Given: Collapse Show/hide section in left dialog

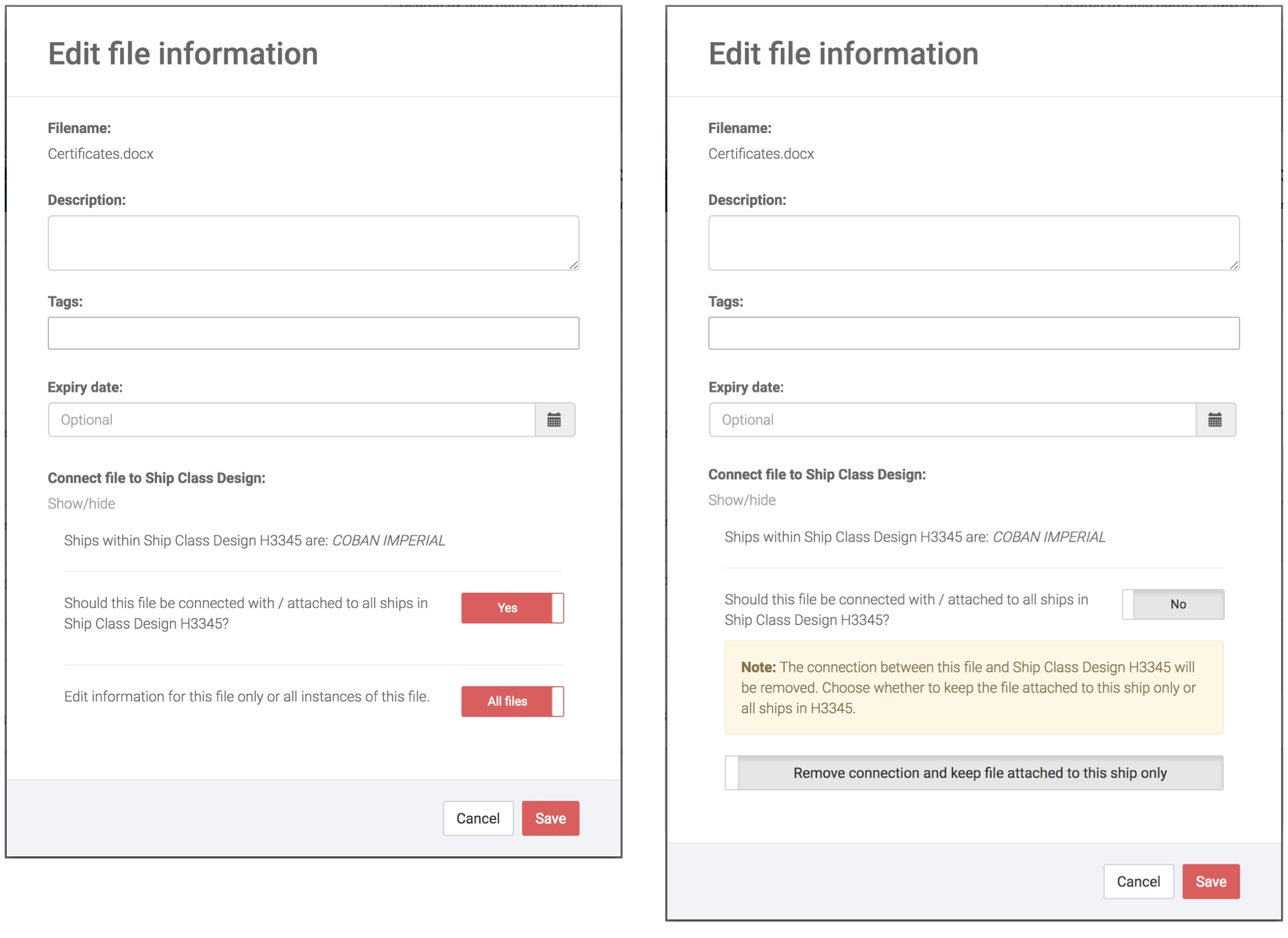Looking at the screenshot, I should (x=81, y=504).
